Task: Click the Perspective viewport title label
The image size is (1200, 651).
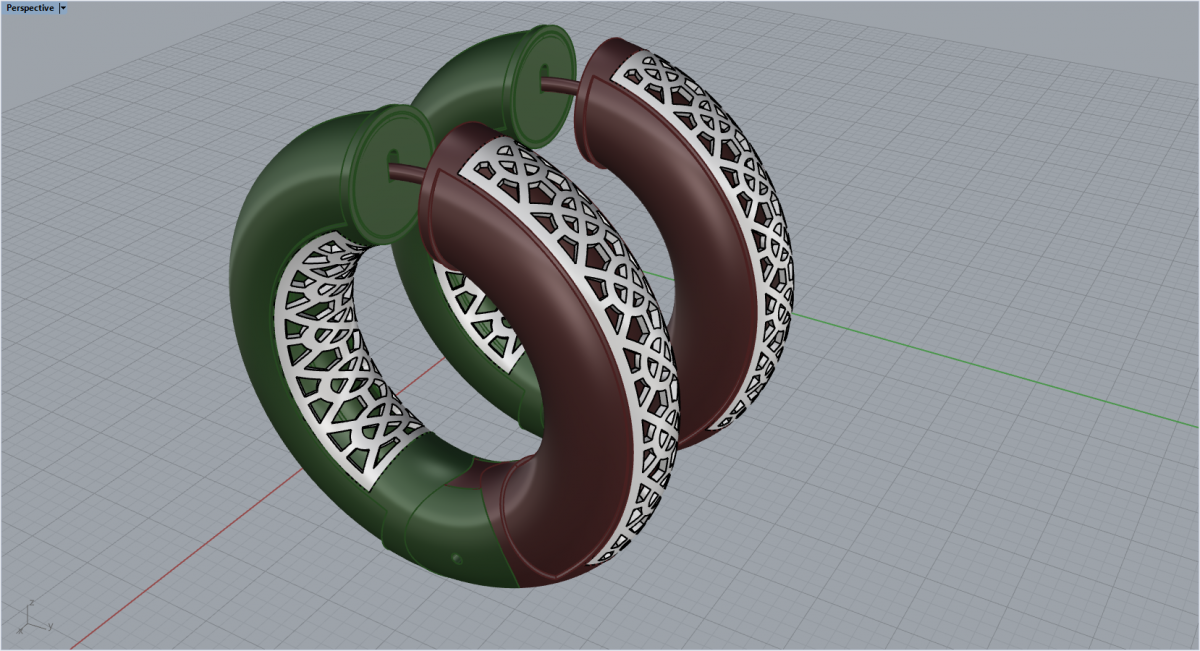Action: pyautogui.click(x=30, y=8)
